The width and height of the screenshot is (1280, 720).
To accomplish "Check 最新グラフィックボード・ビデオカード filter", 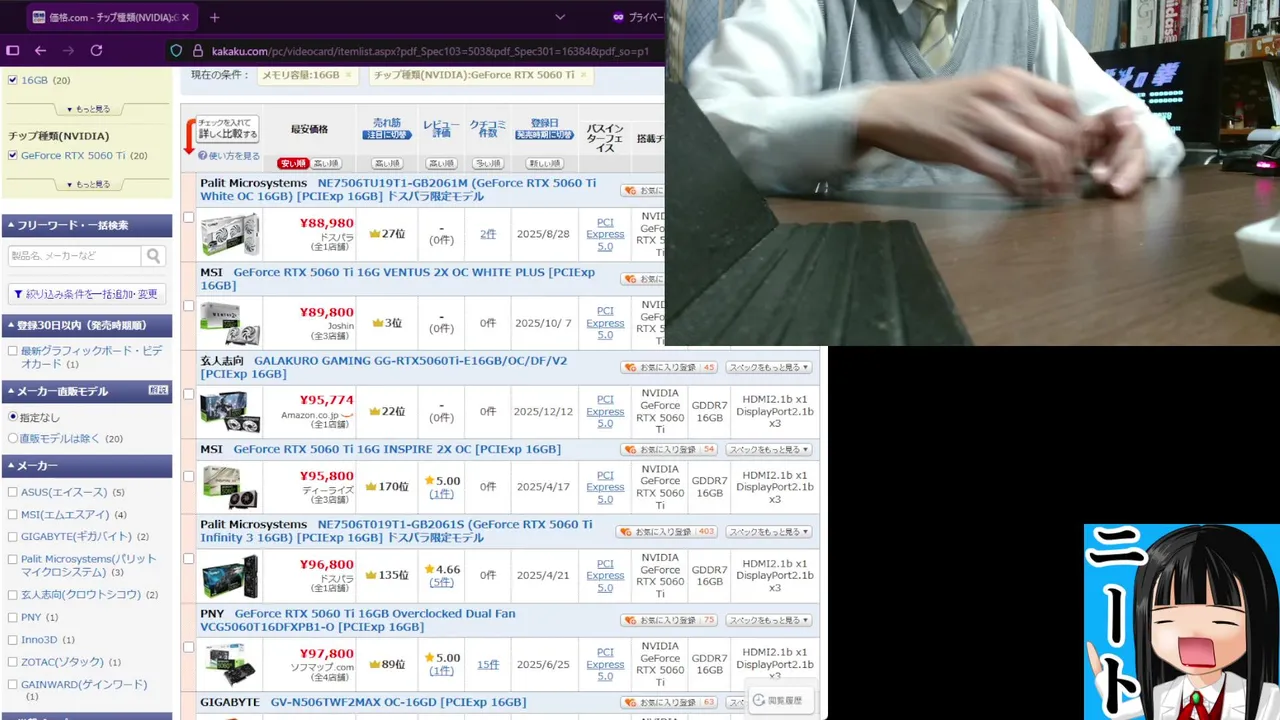I will click(x=13, y=351).
